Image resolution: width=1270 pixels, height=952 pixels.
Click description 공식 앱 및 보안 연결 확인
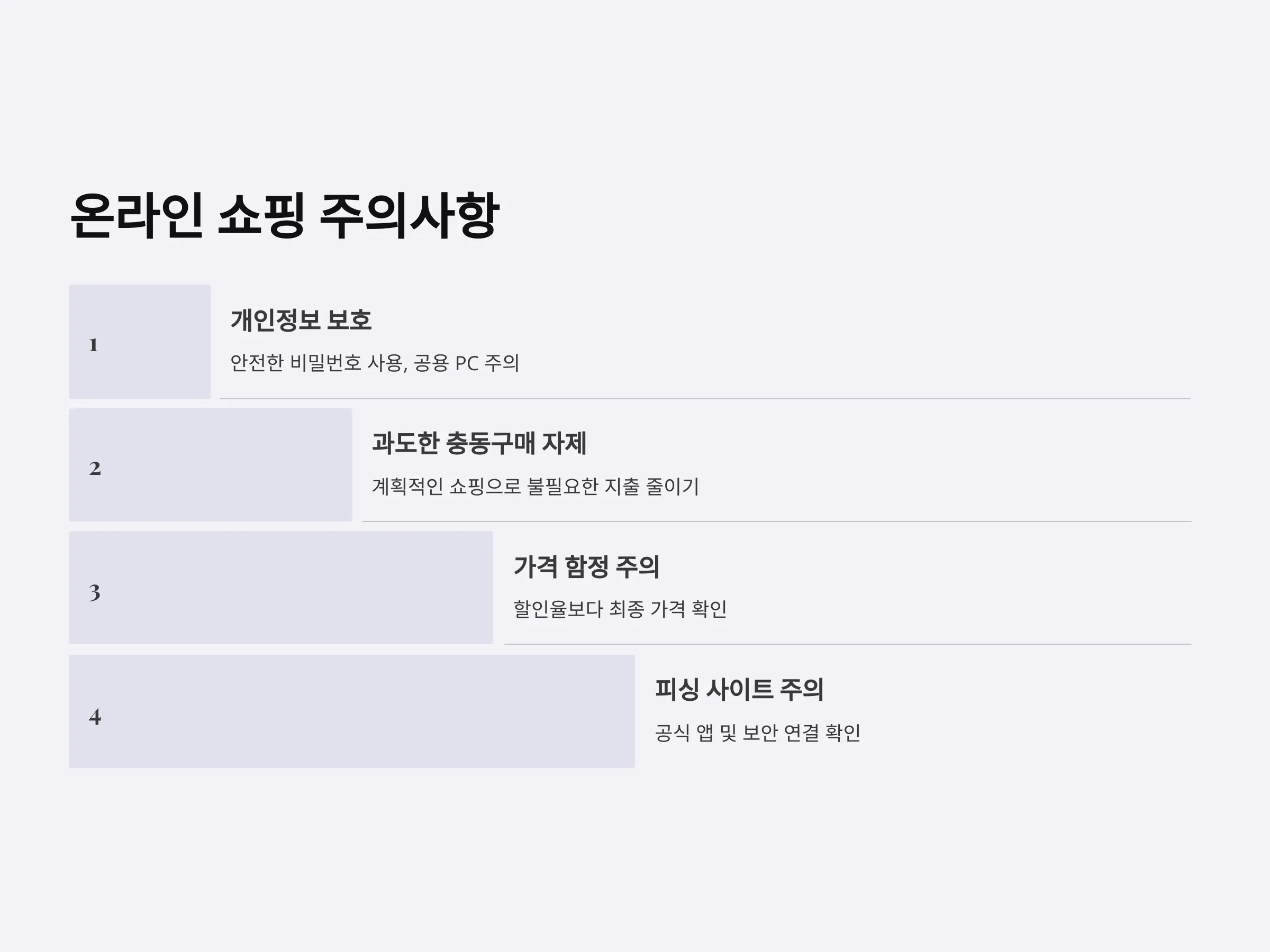pyautogui.click(x=758, y=733)
